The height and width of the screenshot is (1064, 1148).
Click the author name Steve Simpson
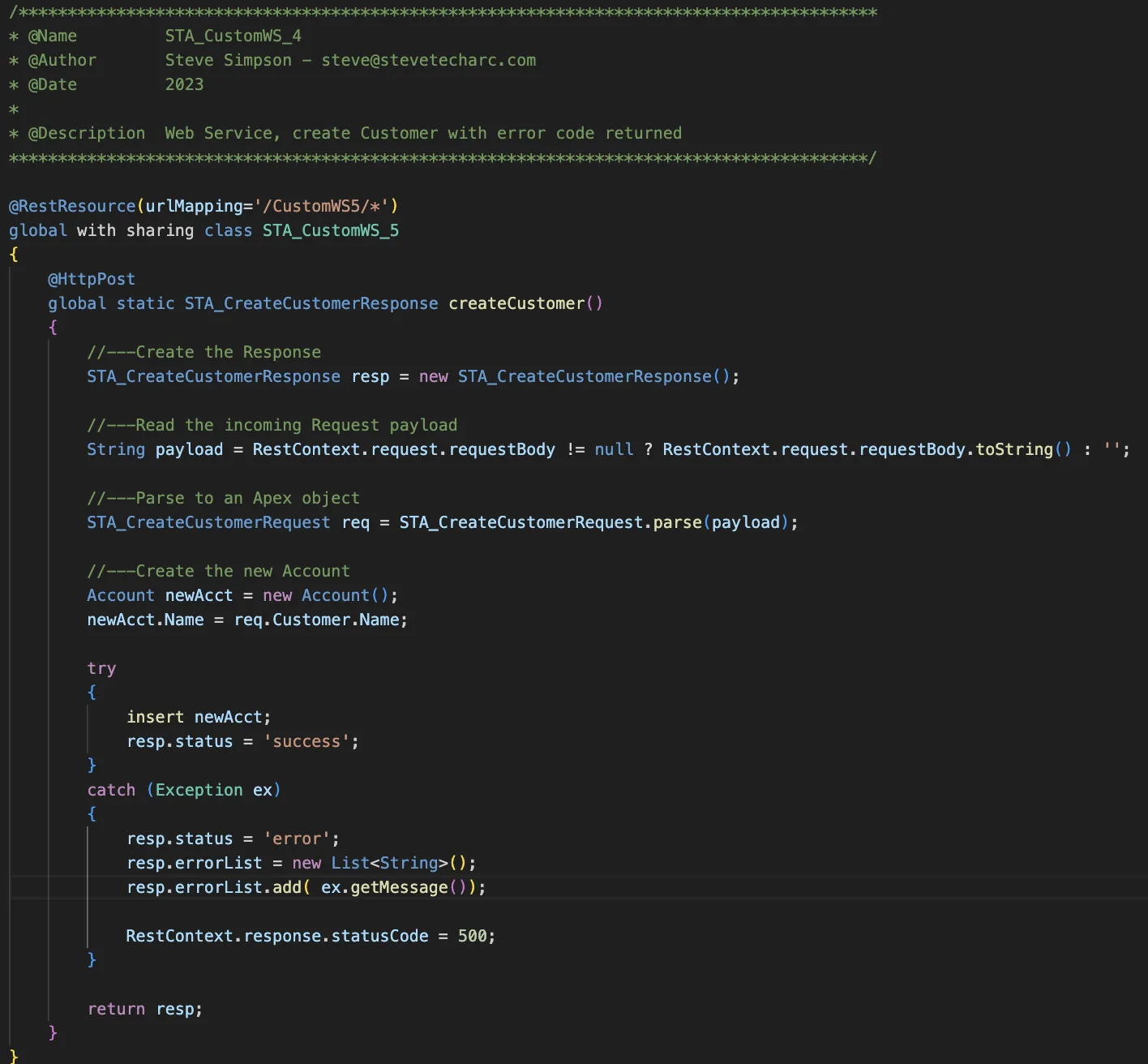pyautogui.click(x=229, y=60)
